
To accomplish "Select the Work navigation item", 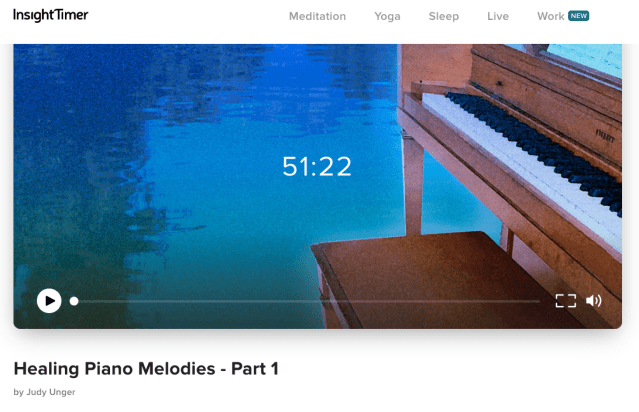I will point(550,16).
